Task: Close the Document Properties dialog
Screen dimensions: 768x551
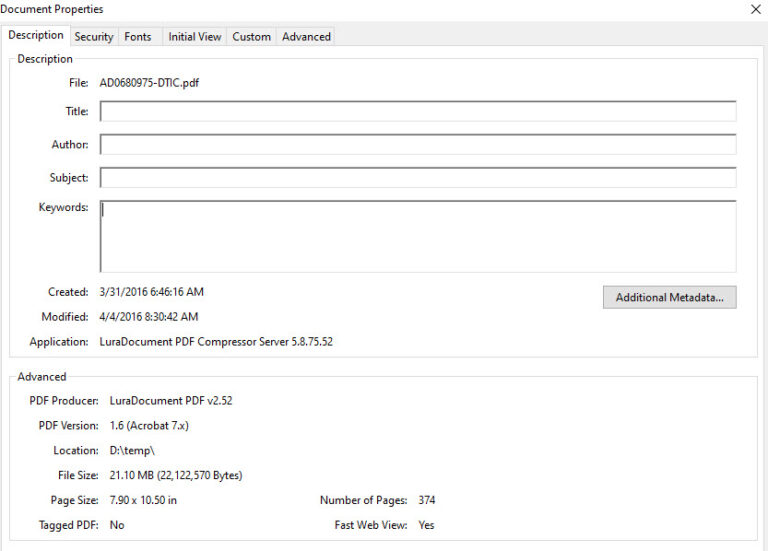Action: (755, 9)
